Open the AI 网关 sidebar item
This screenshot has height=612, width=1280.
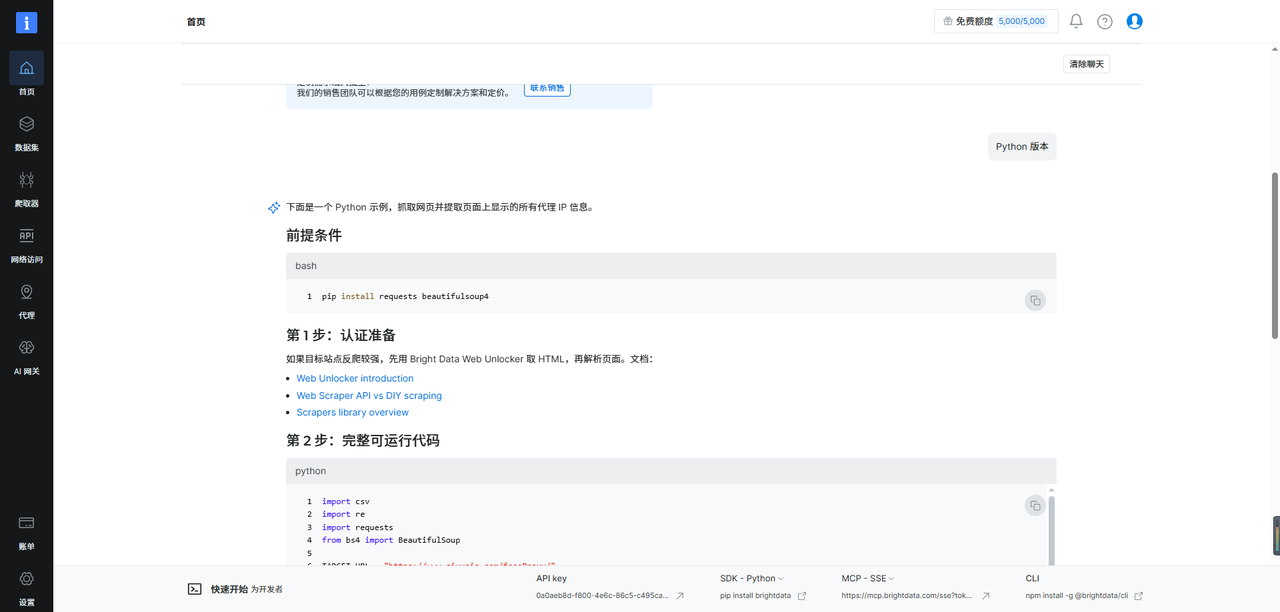[26, 356]
